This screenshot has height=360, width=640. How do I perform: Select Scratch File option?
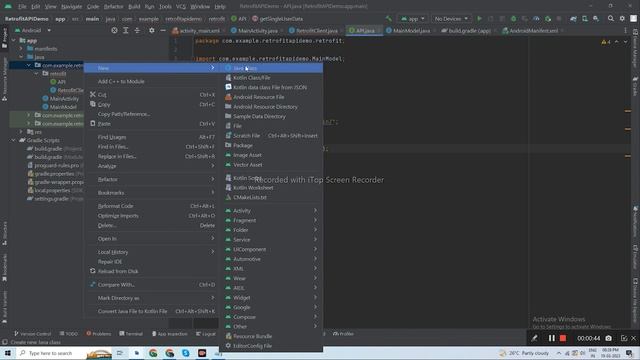[271, 136]
